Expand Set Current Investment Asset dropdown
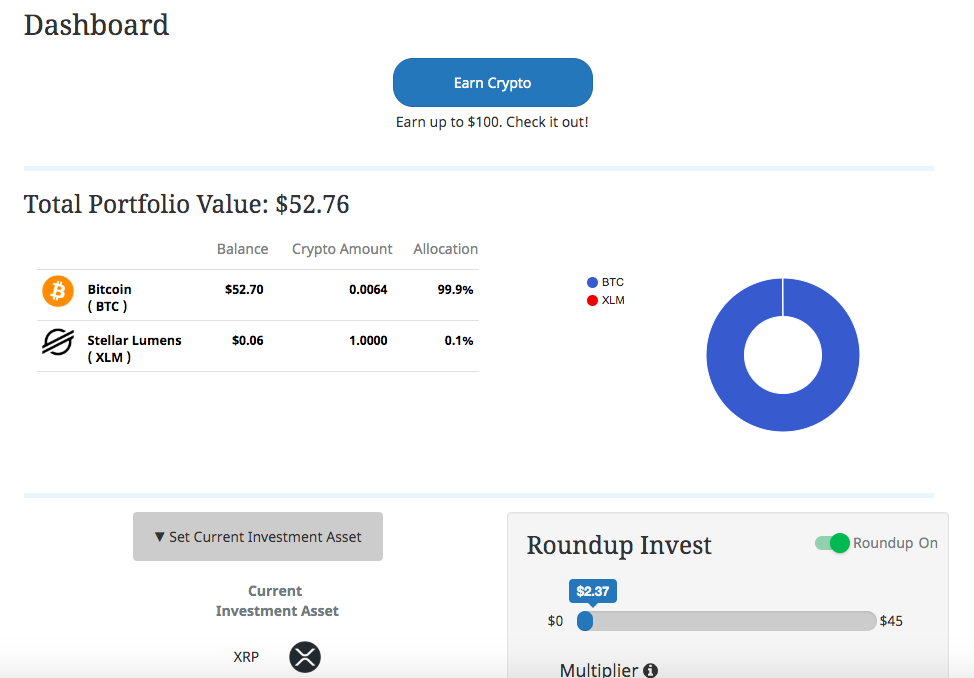This screenshot has width=974, height=678. point(258,537)
